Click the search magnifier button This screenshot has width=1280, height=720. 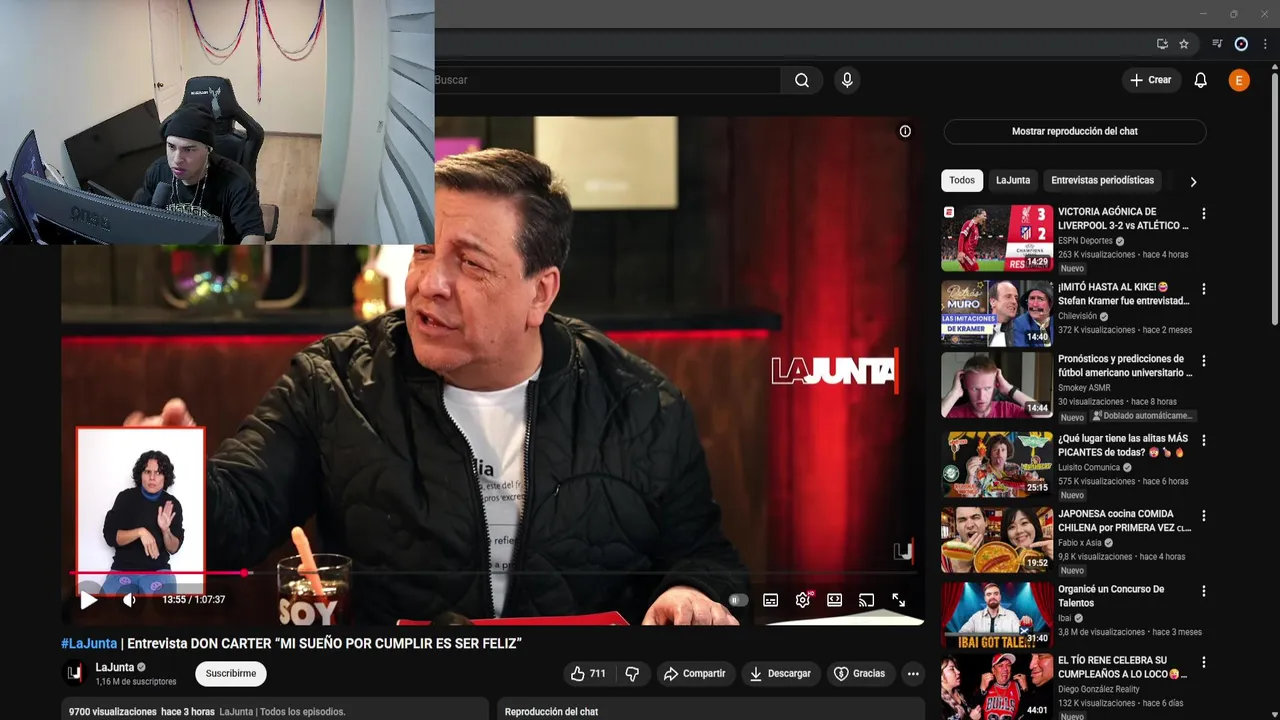tap(802, 80)
